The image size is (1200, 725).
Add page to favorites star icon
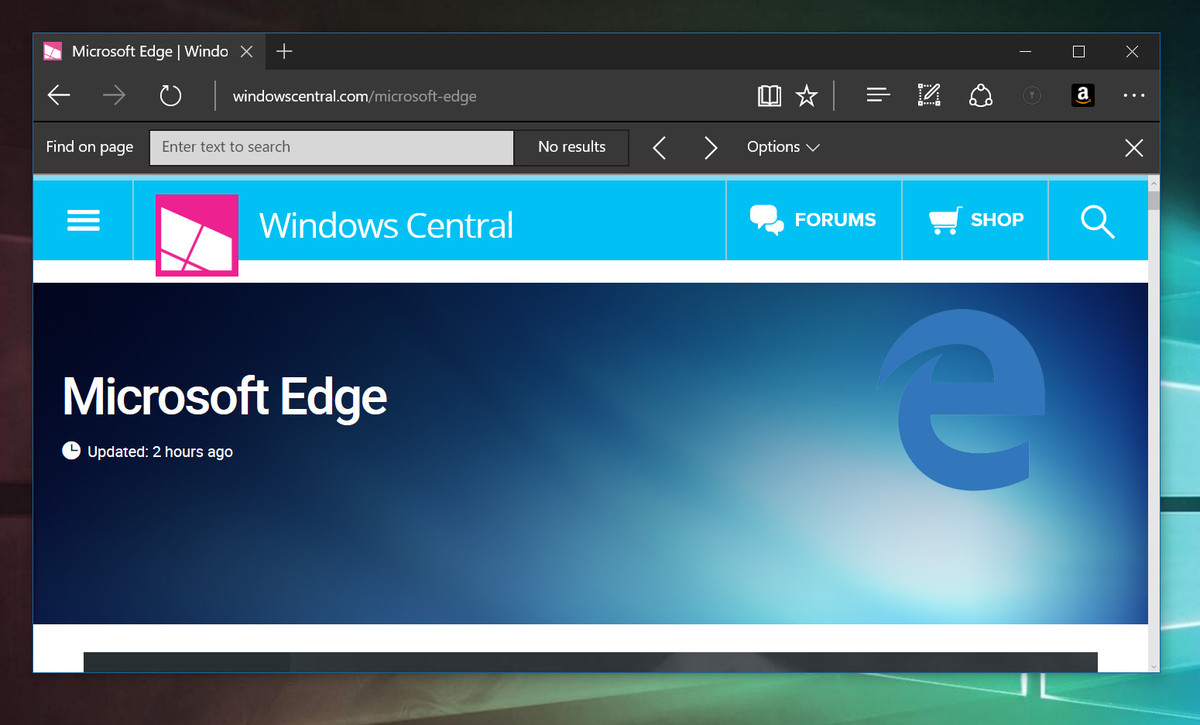tap(806, 96)
